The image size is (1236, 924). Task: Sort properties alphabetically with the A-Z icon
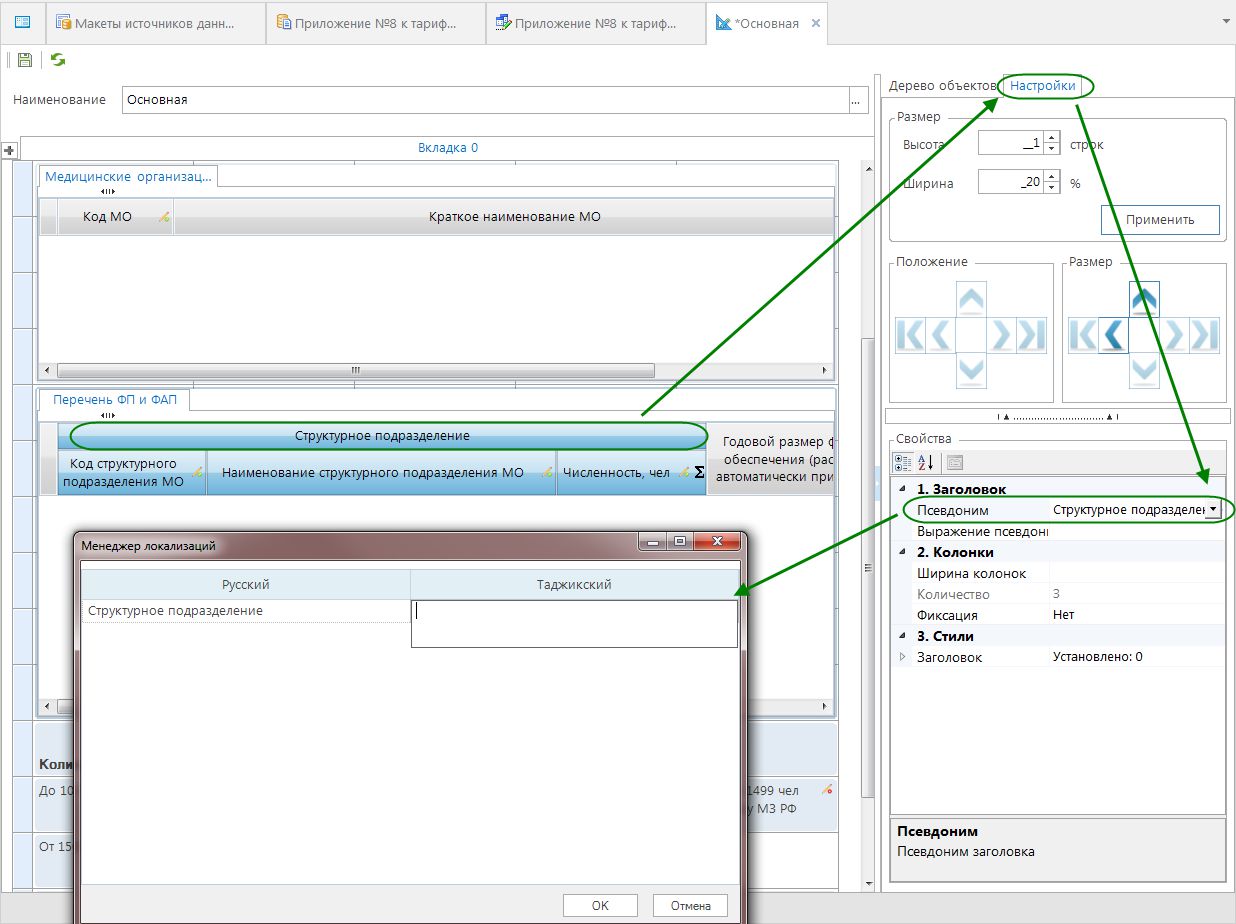pos(925,462)
